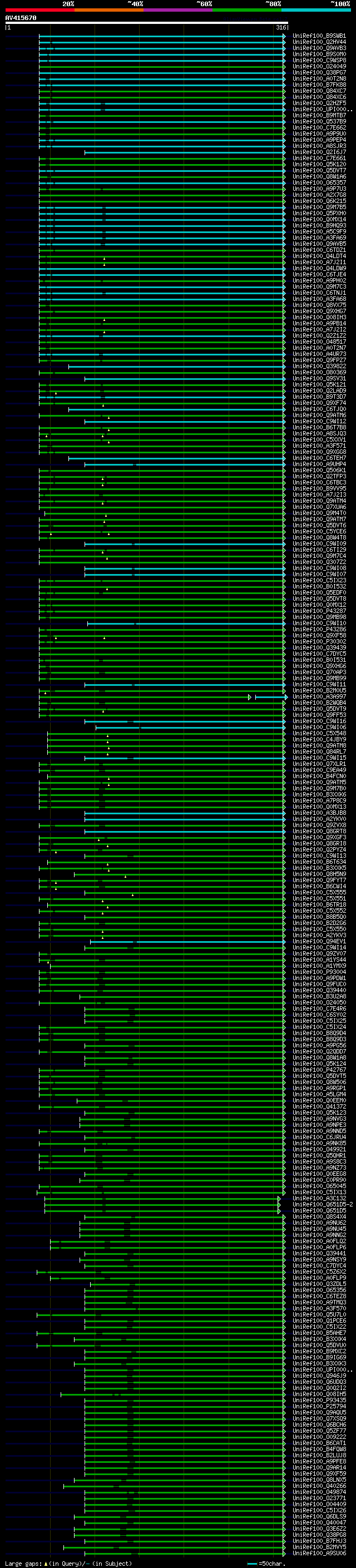Image resolution: width=356 pixels, height=1568 pixels.
Task: Select the UniRef100_Q38PG7 entry
Action: click(x=319, y=72)
